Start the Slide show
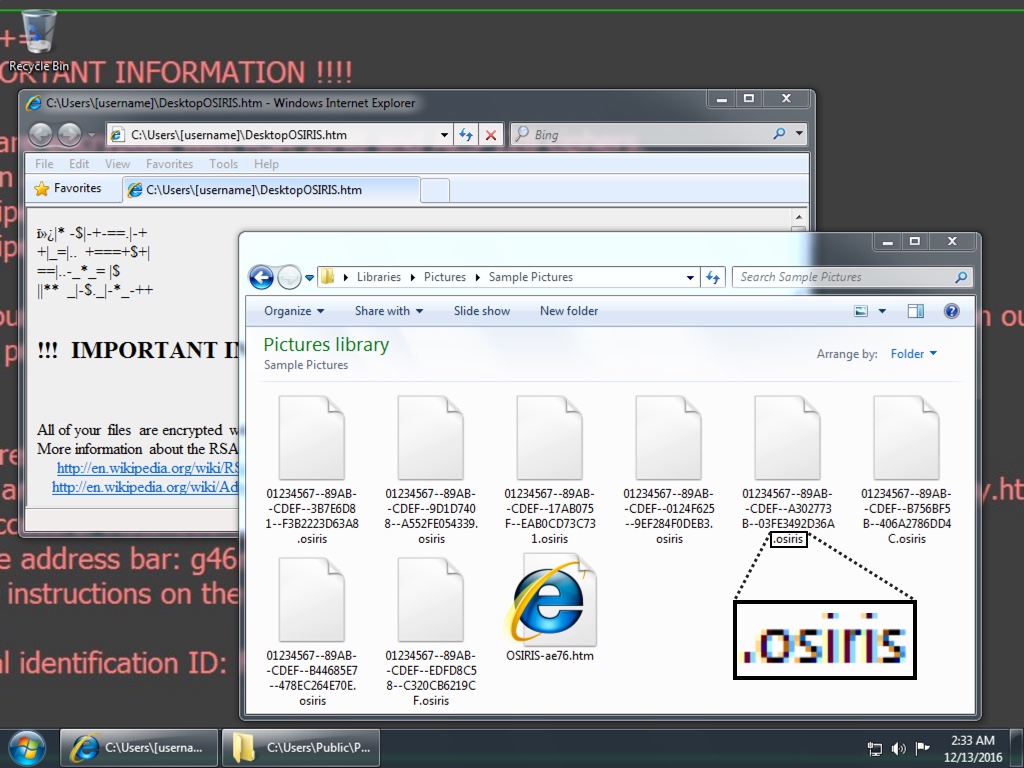Screen dimensions: 1024x768 pyautogui.click(x=481, y=311)
